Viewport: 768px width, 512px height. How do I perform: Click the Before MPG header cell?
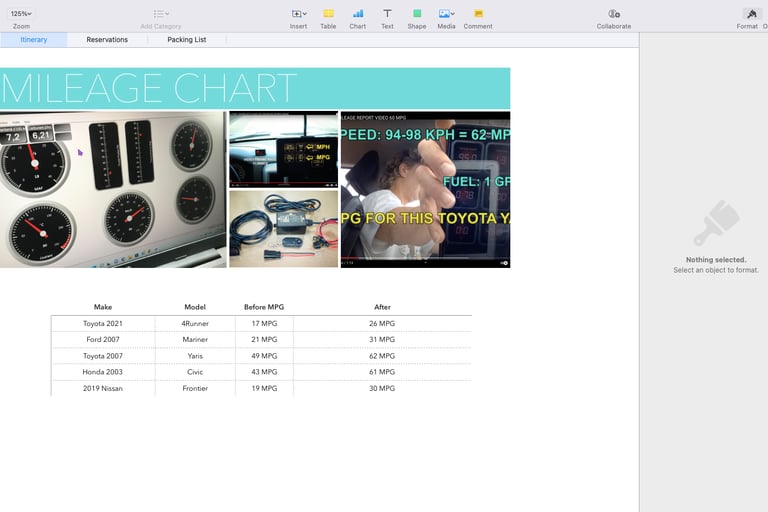click(264, 307)
